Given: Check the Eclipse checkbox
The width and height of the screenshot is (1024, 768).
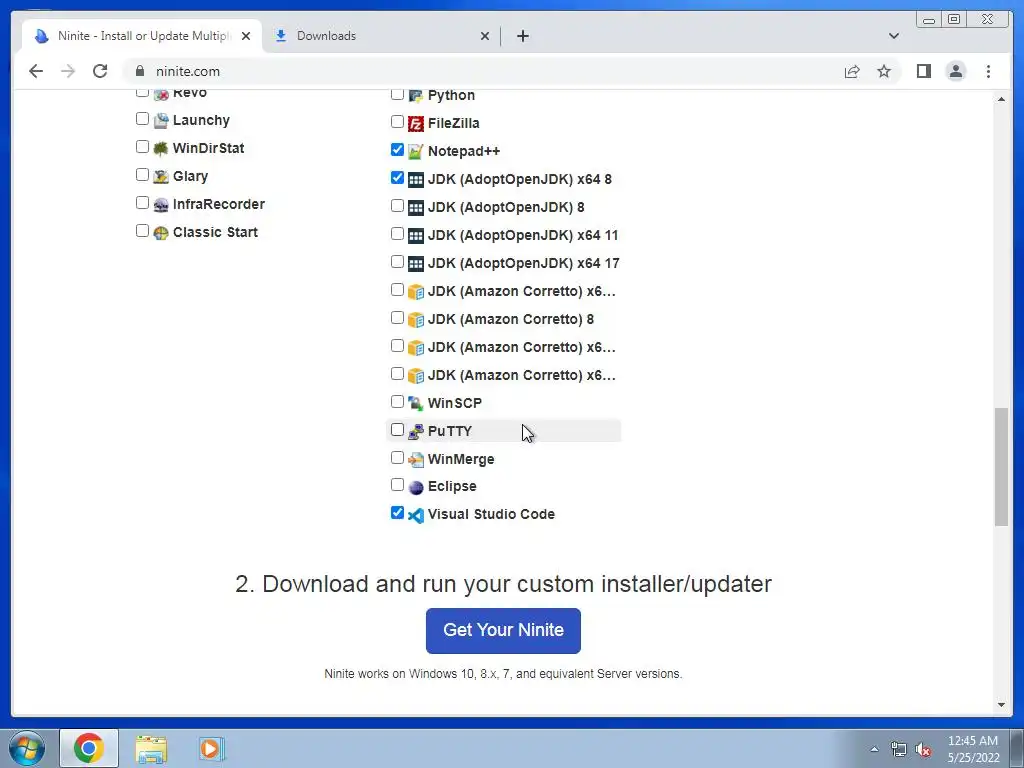Looking at the screenshot, I should coord(397,485).
